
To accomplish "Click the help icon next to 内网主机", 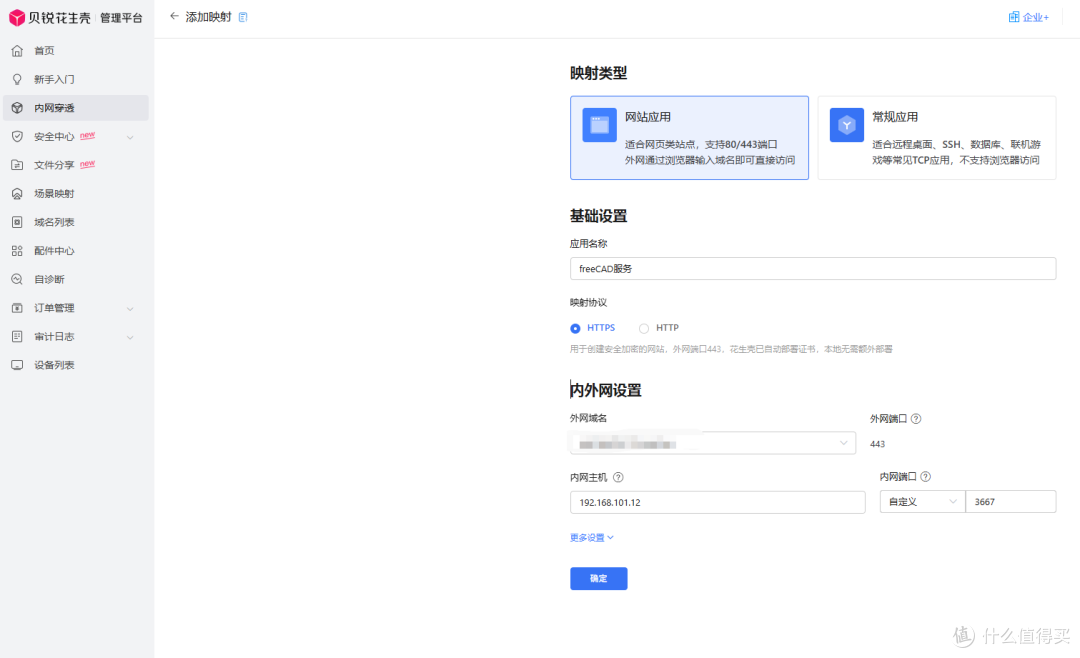I will (618, 477).
